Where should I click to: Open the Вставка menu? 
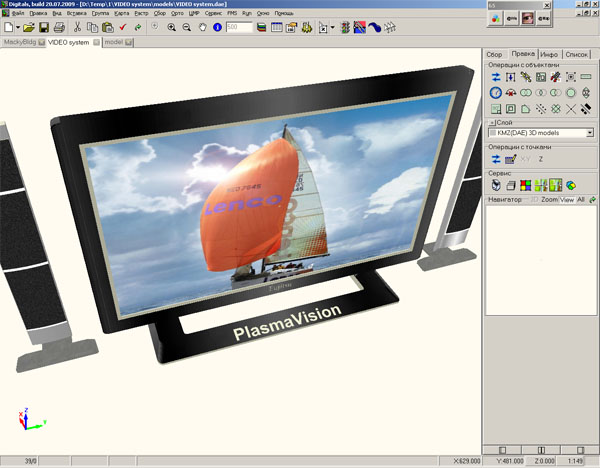point(77,13)
